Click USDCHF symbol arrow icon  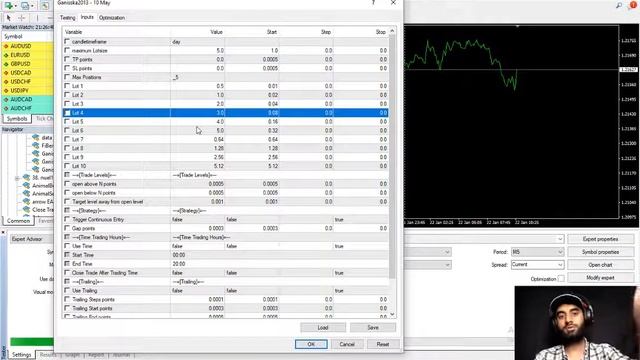tap(6, 82)
